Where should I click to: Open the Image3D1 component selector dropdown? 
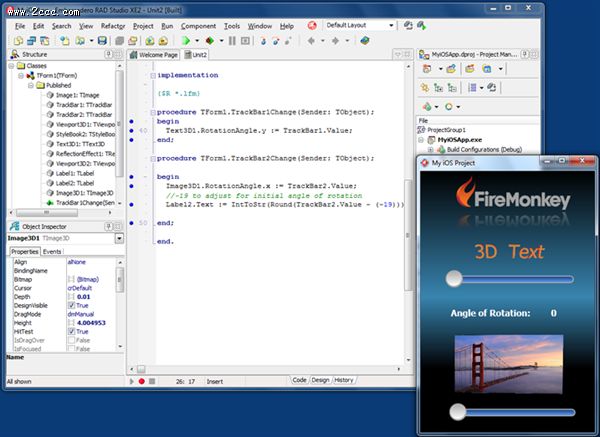pyautogui.click(x=119, y=238)
